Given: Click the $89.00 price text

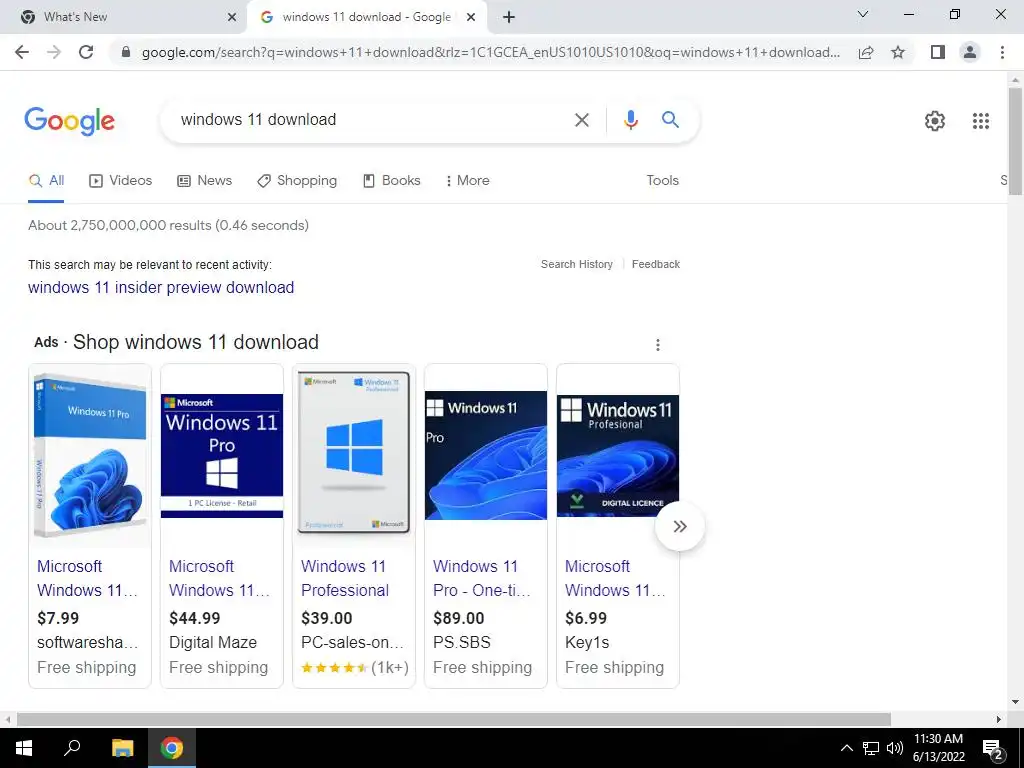Looking at the screenshot, I should [x=458, y=618].
